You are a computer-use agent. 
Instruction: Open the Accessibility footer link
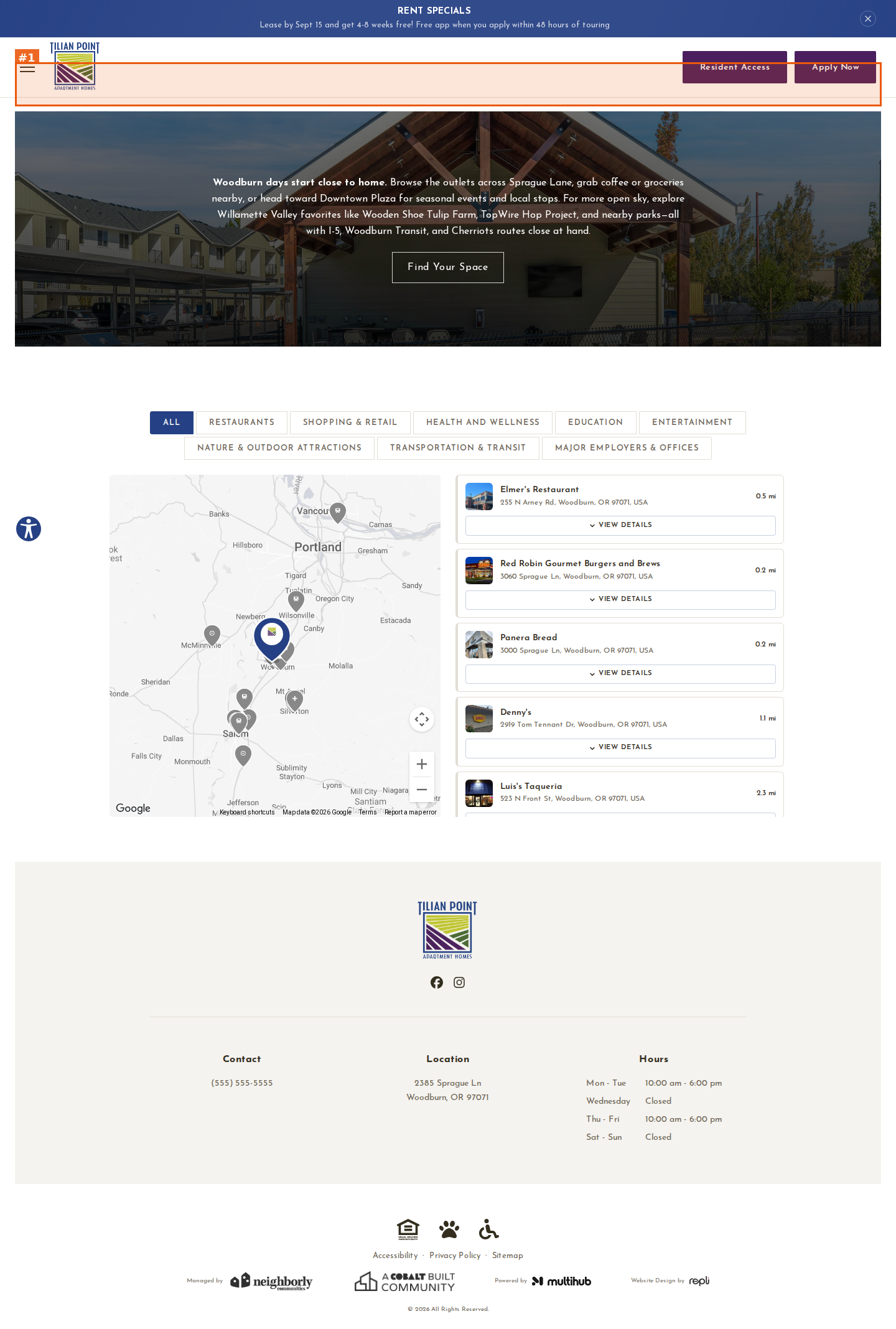coord(395,1256)
